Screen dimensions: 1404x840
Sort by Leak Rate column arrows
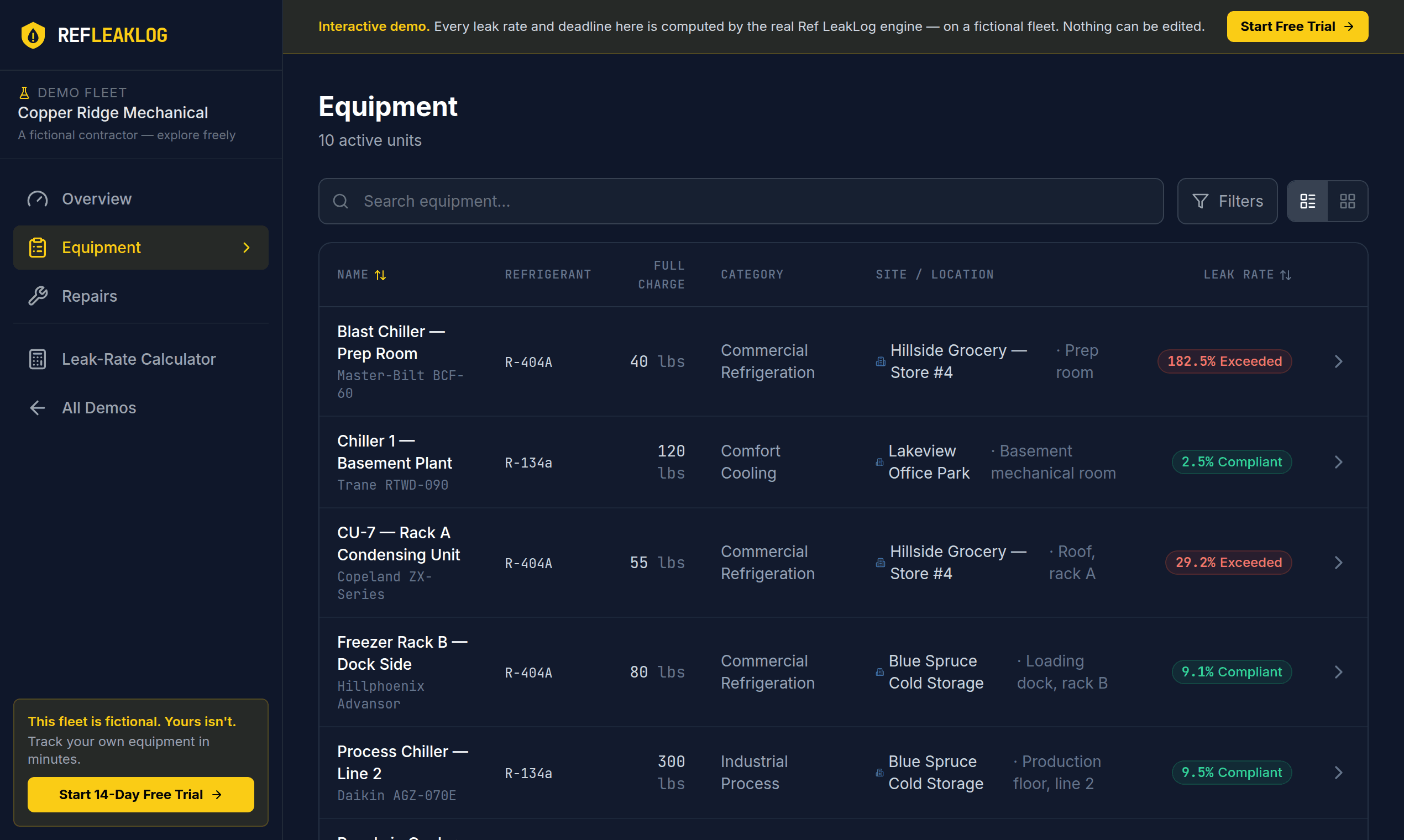[x=1286, y=275]
